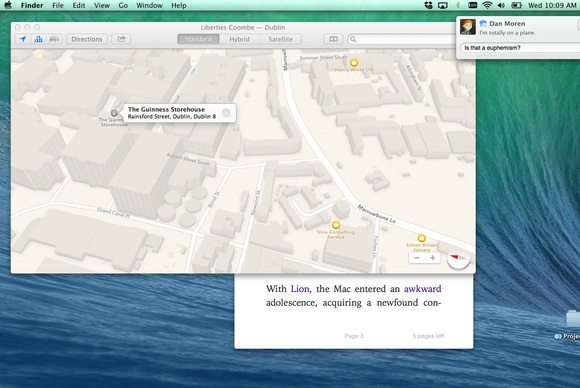Switch to the Standard map view
This screenshot has height=388, width=580.
tap(198, 39)
